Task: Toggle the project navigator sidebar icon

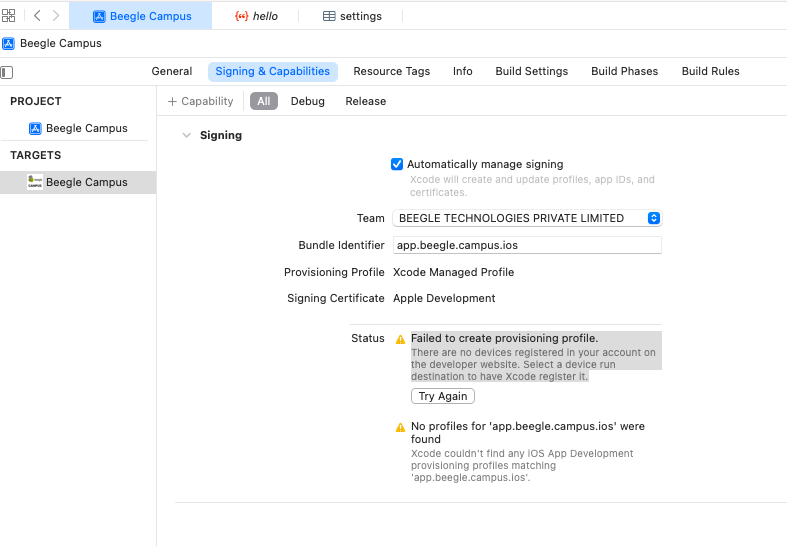Action: pos(7,72)
